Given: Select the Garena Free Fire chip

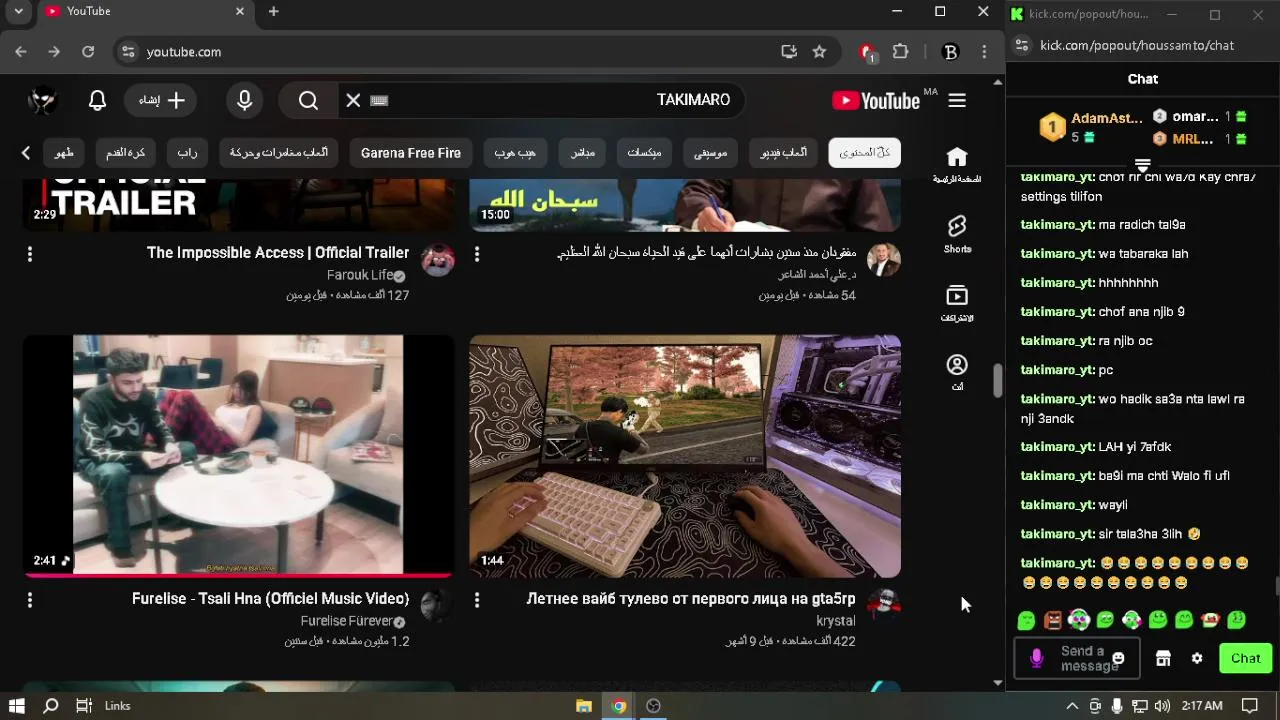Looking at the screenshot, I should [x=411, y=153].
